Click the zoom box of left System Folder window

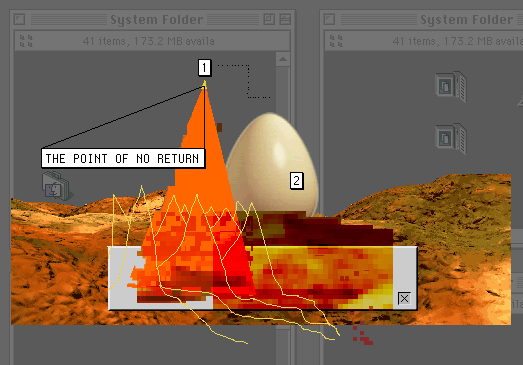coord(269,19)
